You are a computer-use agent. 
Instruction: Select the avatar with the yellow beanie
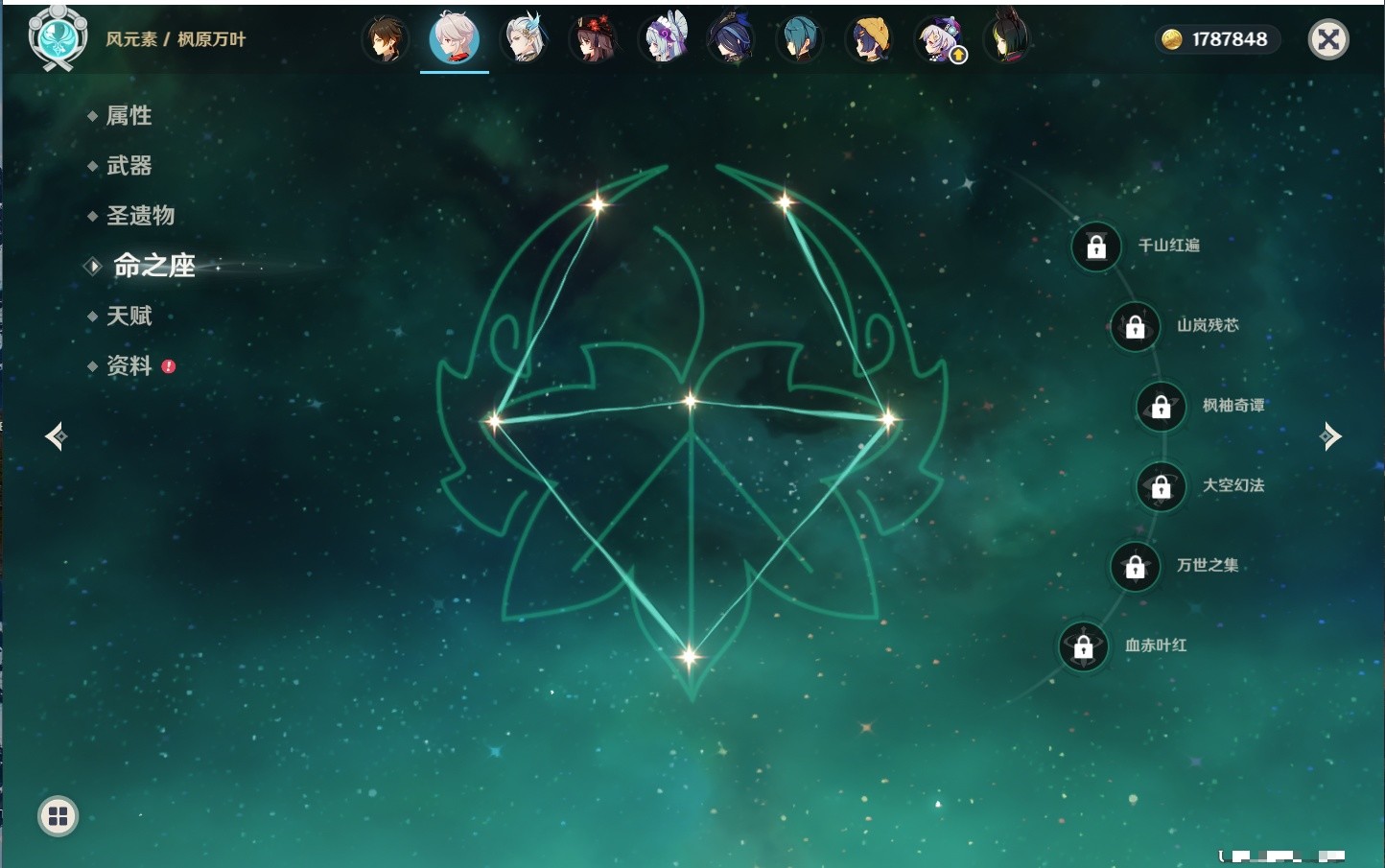tap(870, 39)
